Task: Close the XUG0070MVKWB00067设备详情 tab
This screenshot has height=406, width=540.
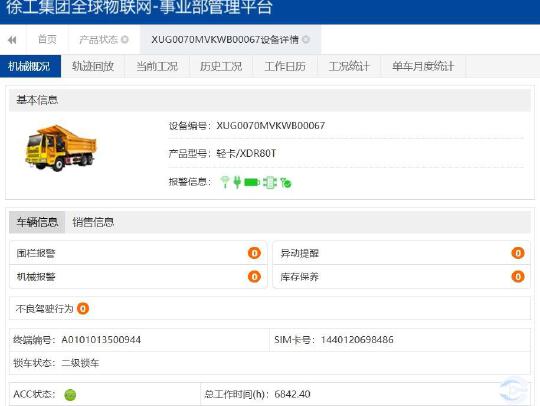Action: point(305,40)
